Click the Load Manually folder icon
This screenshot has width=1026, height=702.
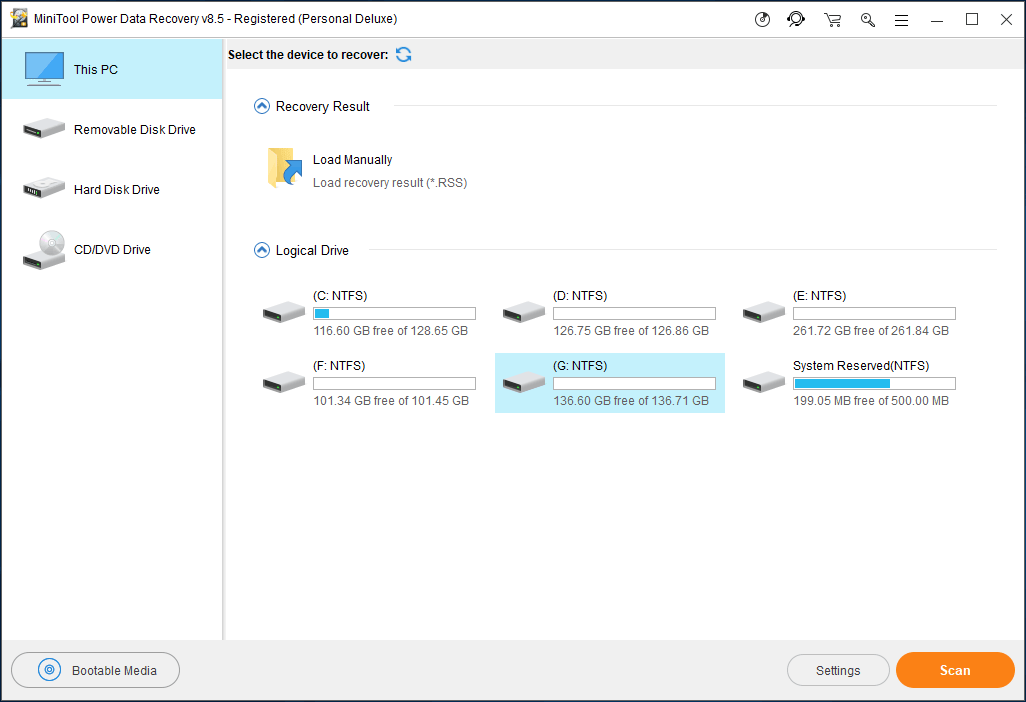pyautogui.click(x=285, y=168)
